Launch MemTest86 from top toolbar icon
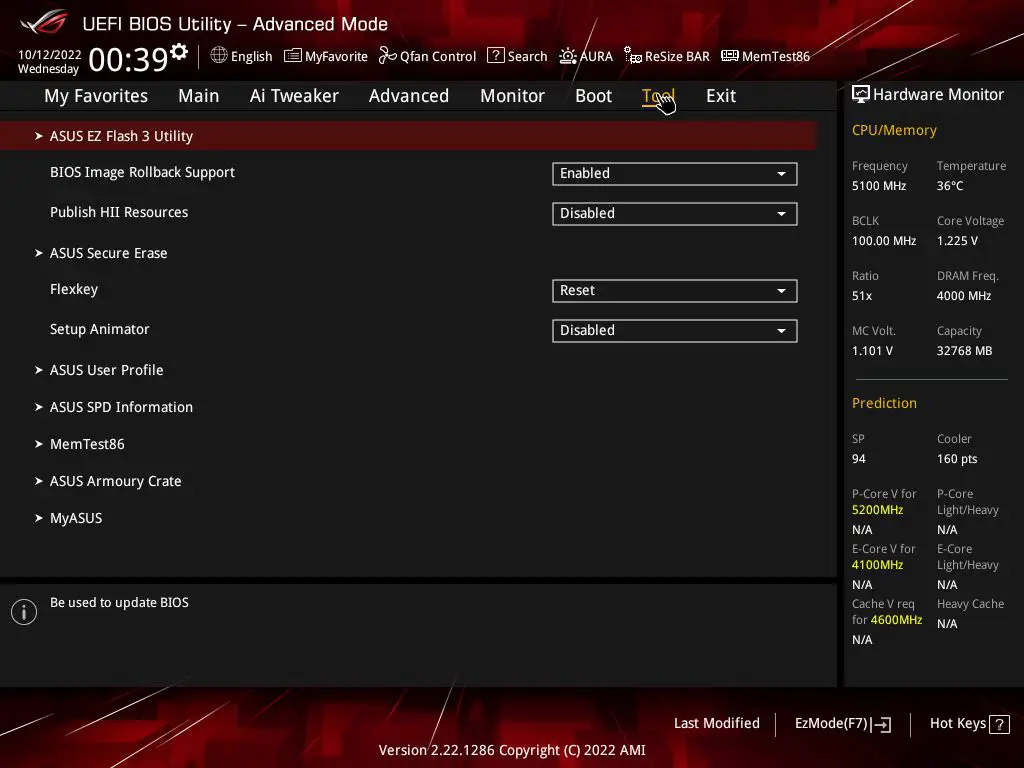Screen dimensions: 1024x768 point(729,56)
